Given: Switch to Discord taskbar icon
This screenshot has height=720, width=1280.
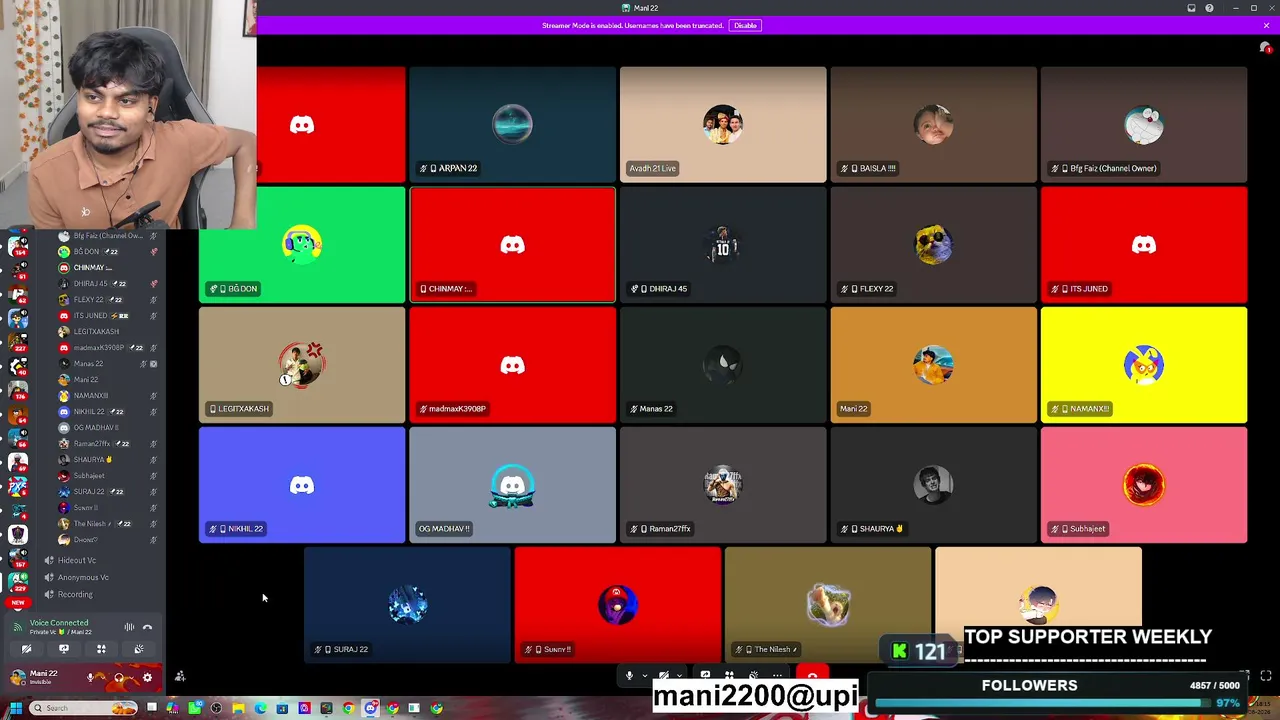Looking at the screenshot, I should [370, 708].
